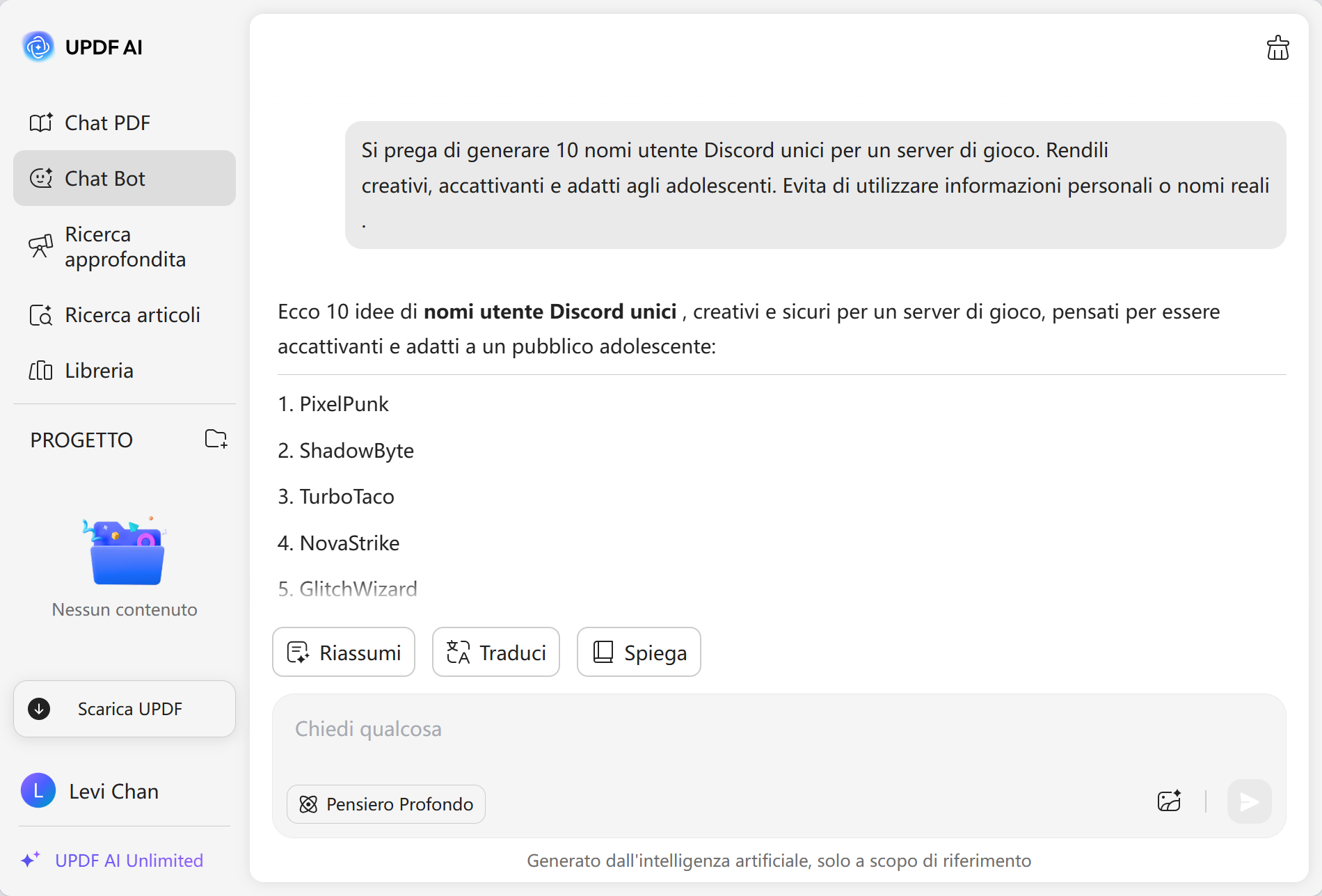The image size is (1322, 896).
Task: Click the Spiega button
Action: [639, 653]
